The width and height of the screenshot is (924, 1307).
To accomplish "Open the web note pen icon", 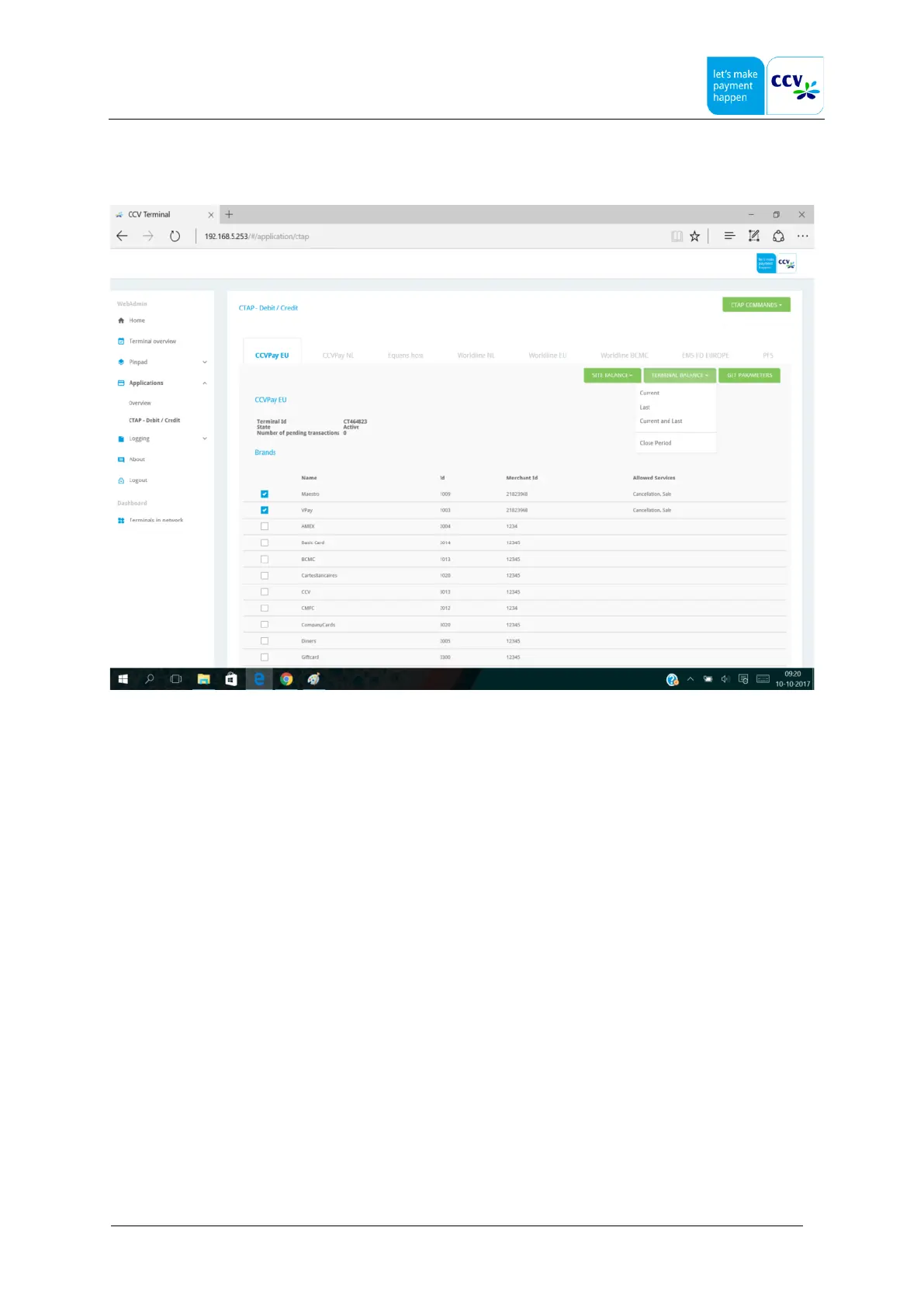I will coord(753,236).
